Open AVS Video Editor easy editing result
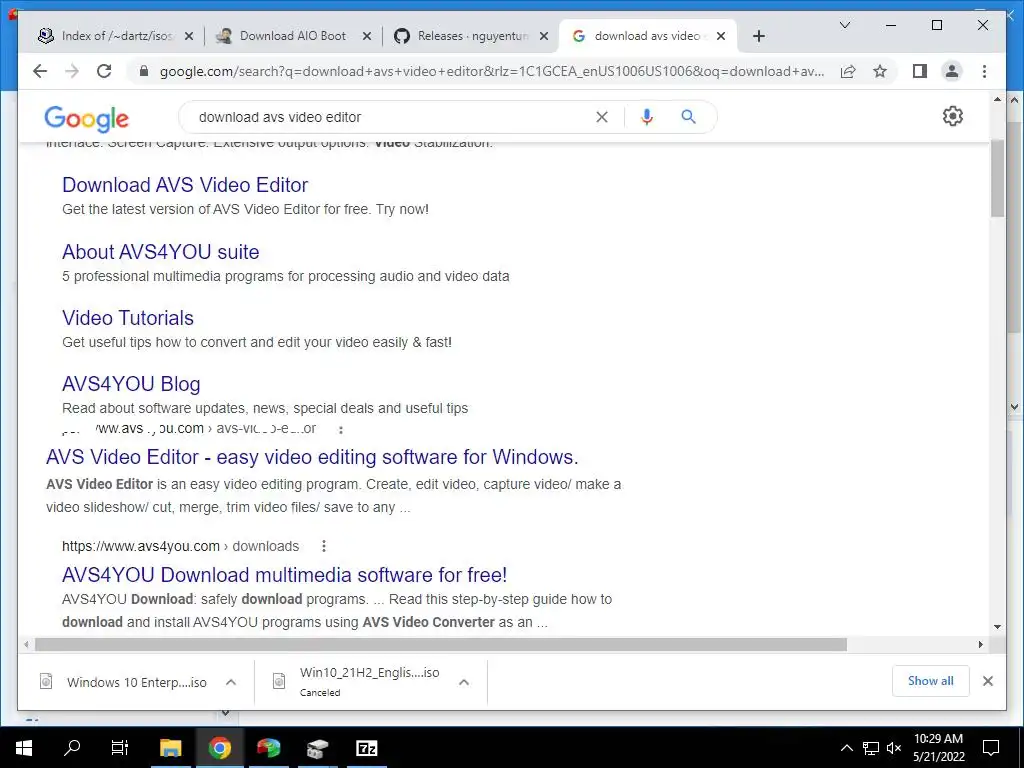The height and width of the screenshot is (768, 1024). click(312, 457)
